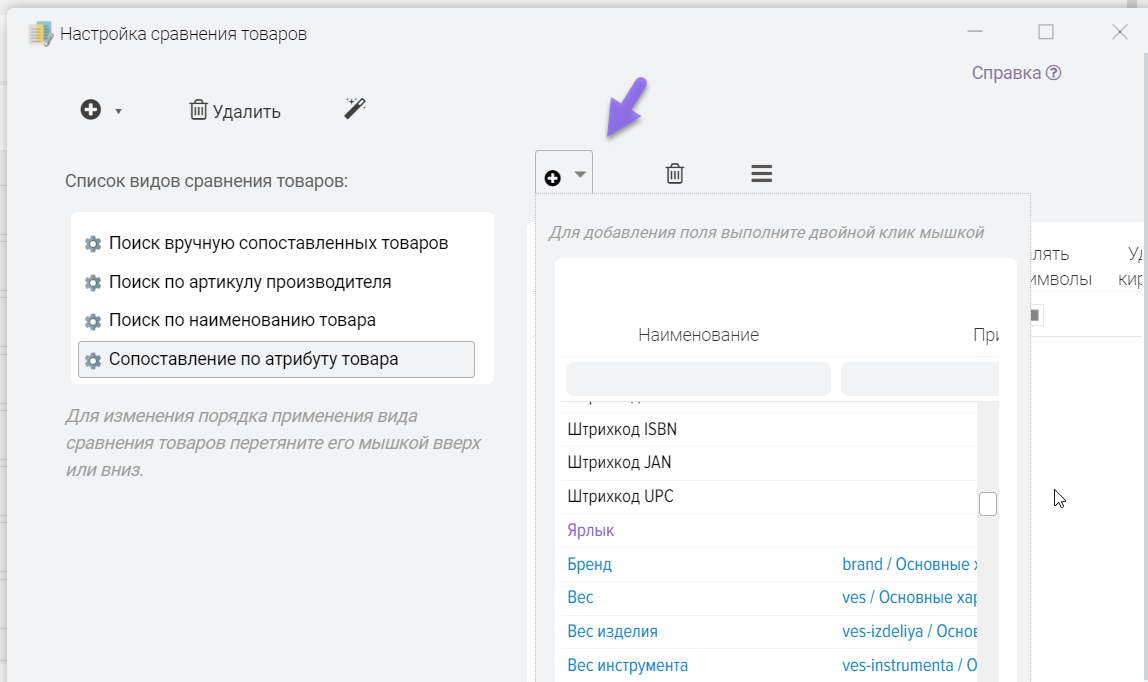Select Сопоставление по атрибуту товара in the list

[253, 359]
